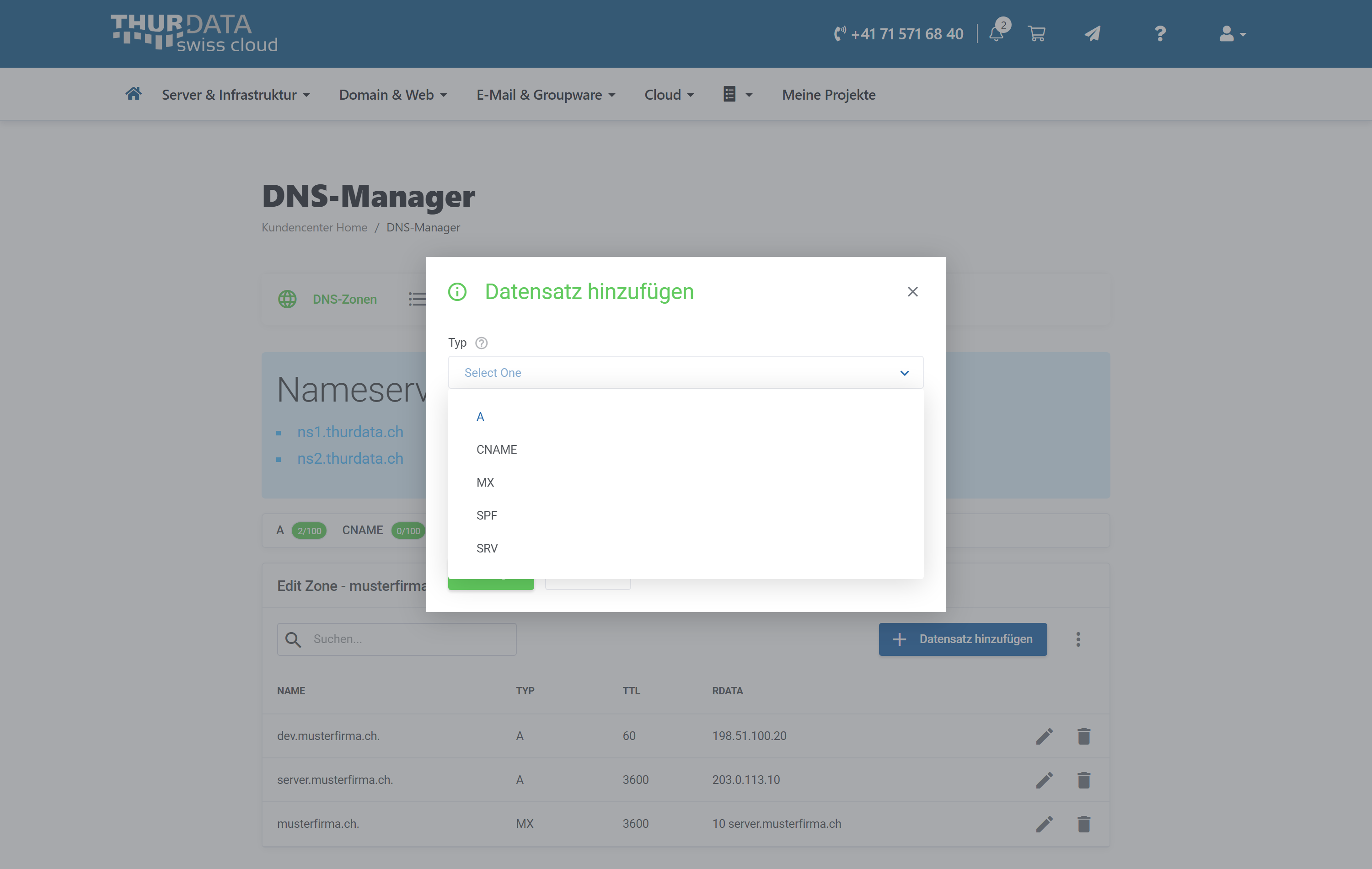Delete the musterfirma.ch. MX record
The width and height of the screenshot is (1372, 869).
(x=1084, y=824)
